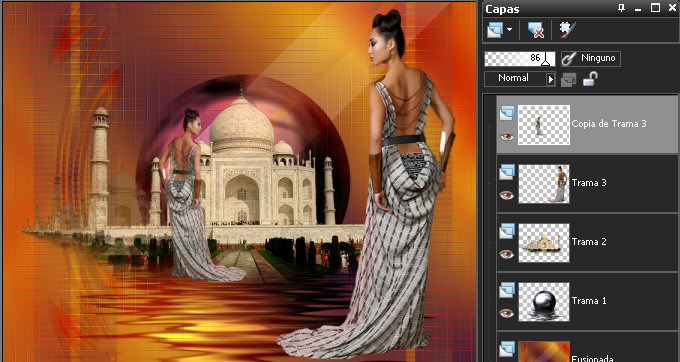Click the Edit Selection icon
The height and width of the screenshot is (362, 680).
click(x=567, y=30)
